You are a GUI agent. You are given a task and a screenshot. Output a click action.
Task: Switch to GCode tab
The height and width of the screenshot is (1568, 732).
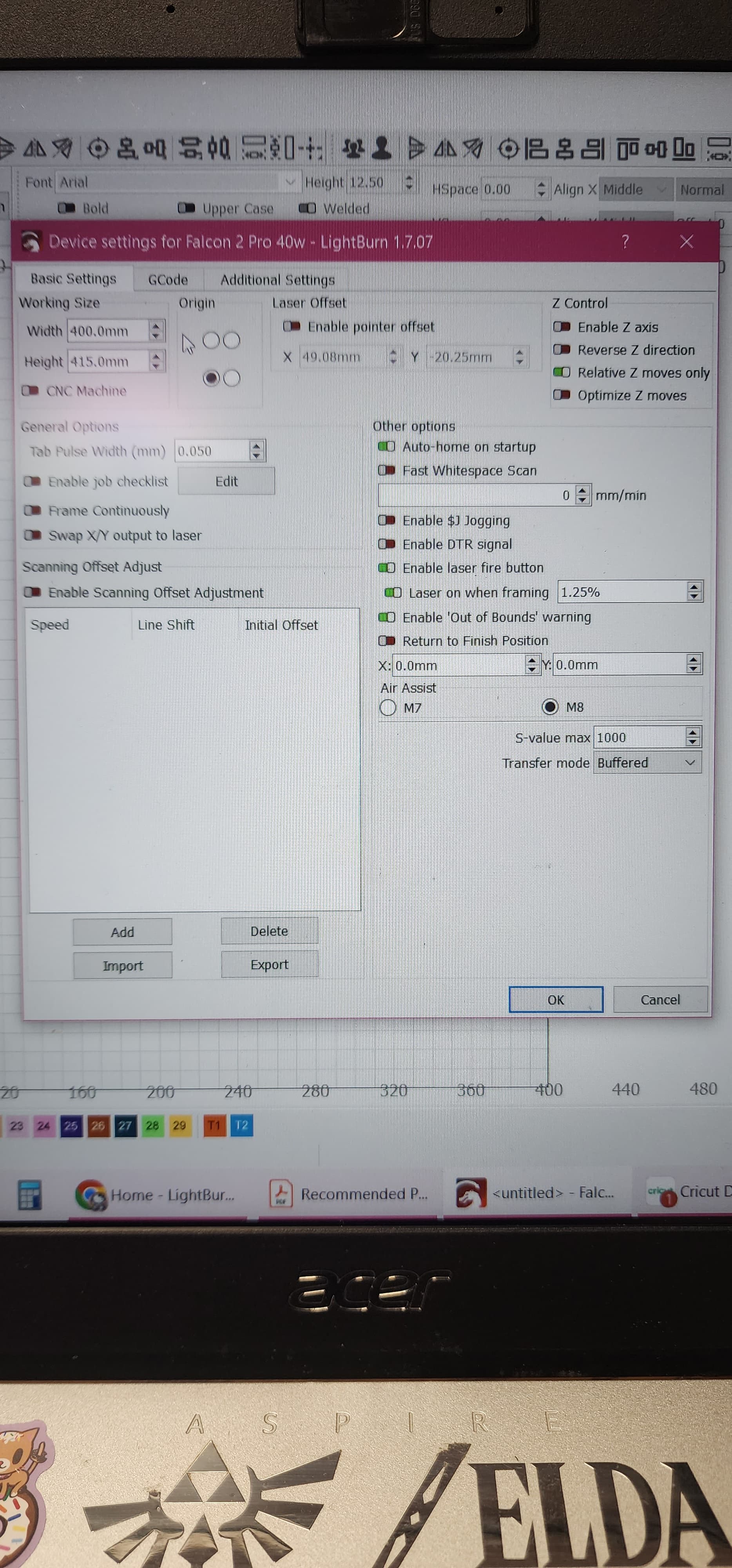[x=168, y=280]
